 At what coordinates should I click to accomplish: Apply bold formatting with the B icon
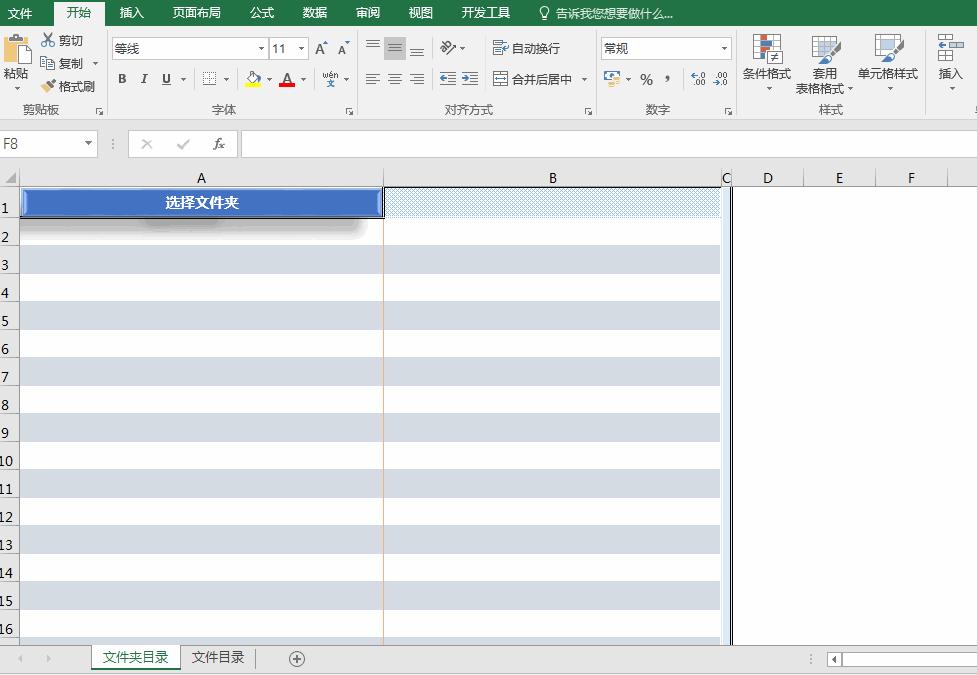coord(121,78)
